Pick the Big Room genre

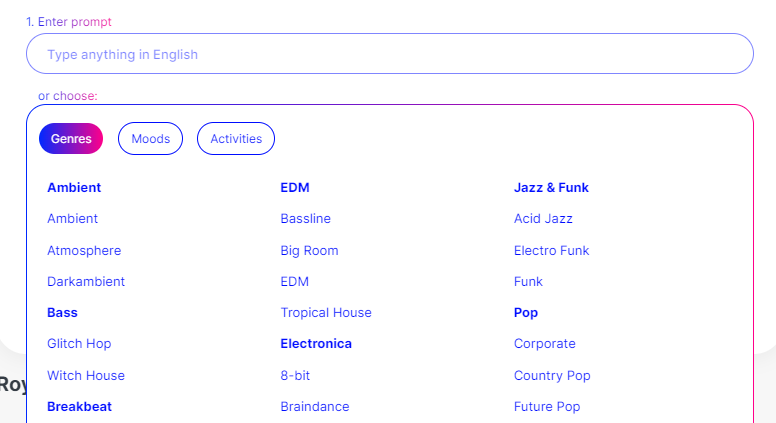tap(309, 250)
